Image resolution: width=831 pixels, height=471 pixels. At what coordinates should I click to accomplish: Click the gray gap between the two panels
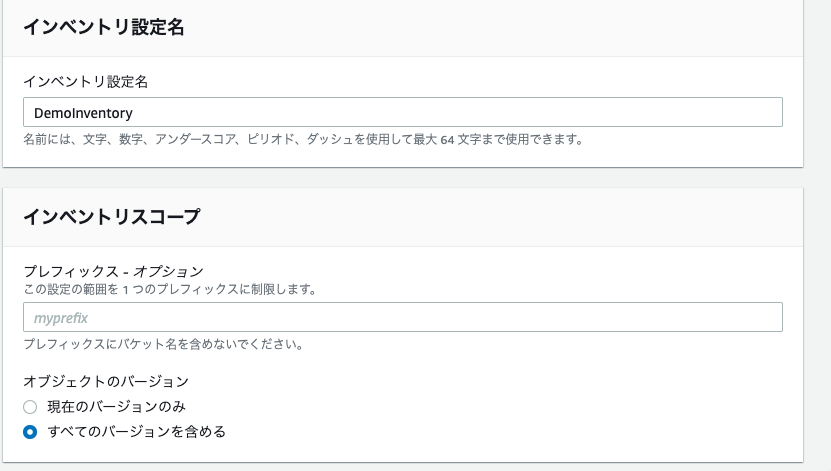tap(403, 177)
